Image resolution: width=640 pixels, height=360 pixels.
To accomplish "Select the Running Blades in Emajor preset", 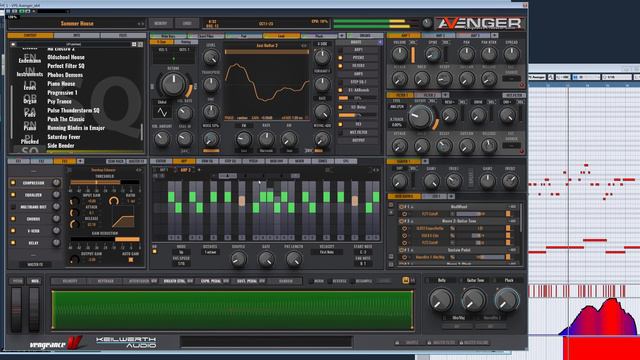I will (x=76, y=128).
